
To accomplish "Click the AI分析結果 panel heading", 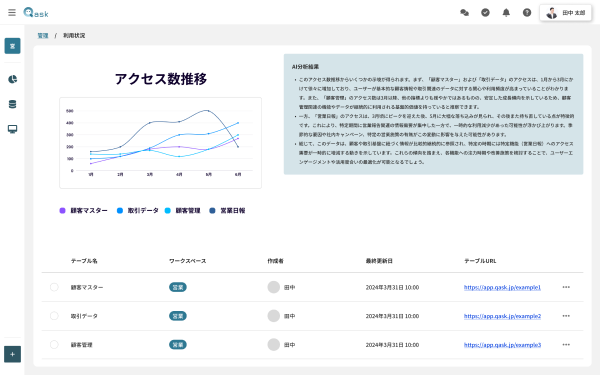I will (x=305, y=67).
